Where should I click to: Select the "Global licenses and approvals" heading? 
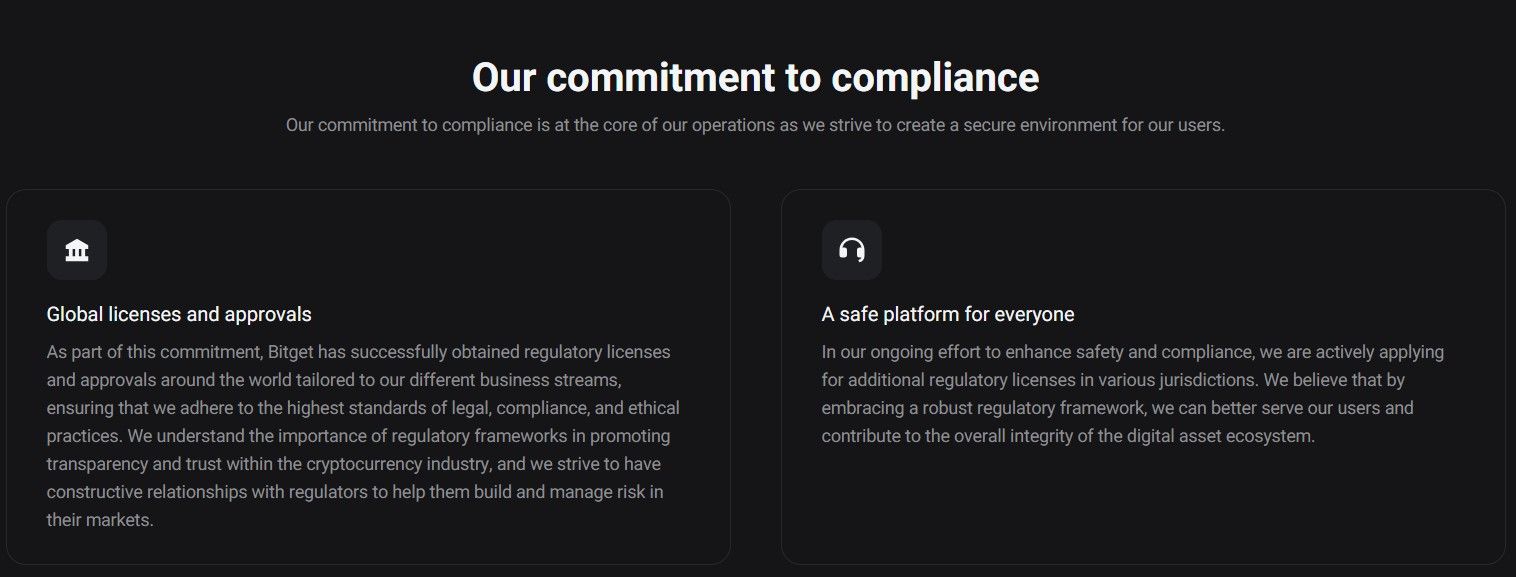tap(179, 314)
